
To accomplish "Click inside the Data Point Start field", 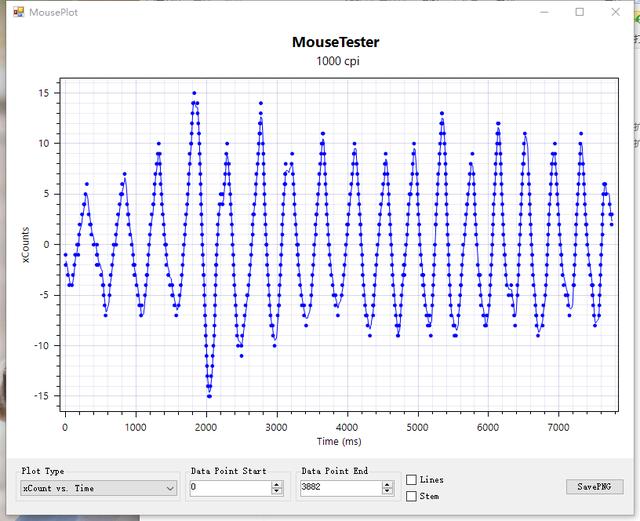I will 228,488.
